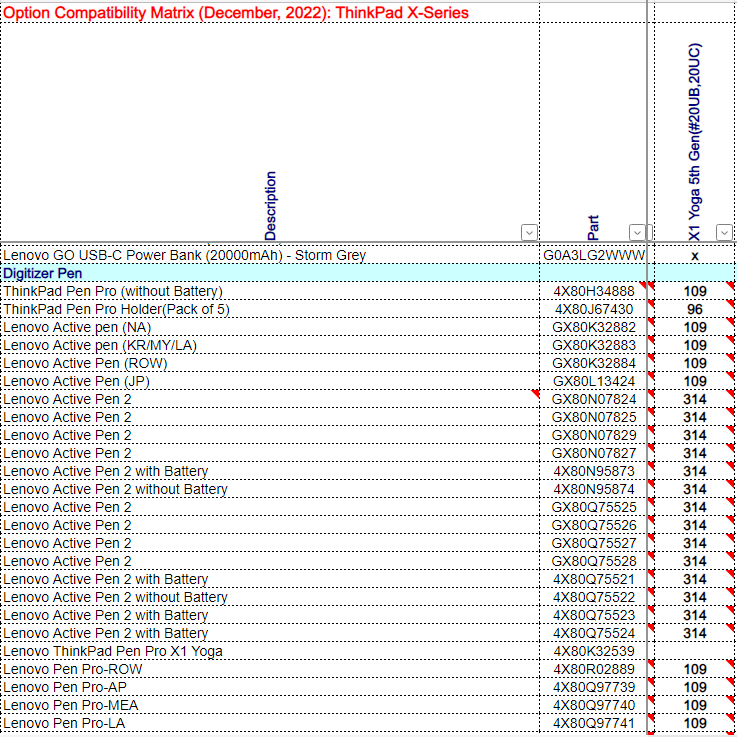Select part number GX80N07827

pos(594,453)
